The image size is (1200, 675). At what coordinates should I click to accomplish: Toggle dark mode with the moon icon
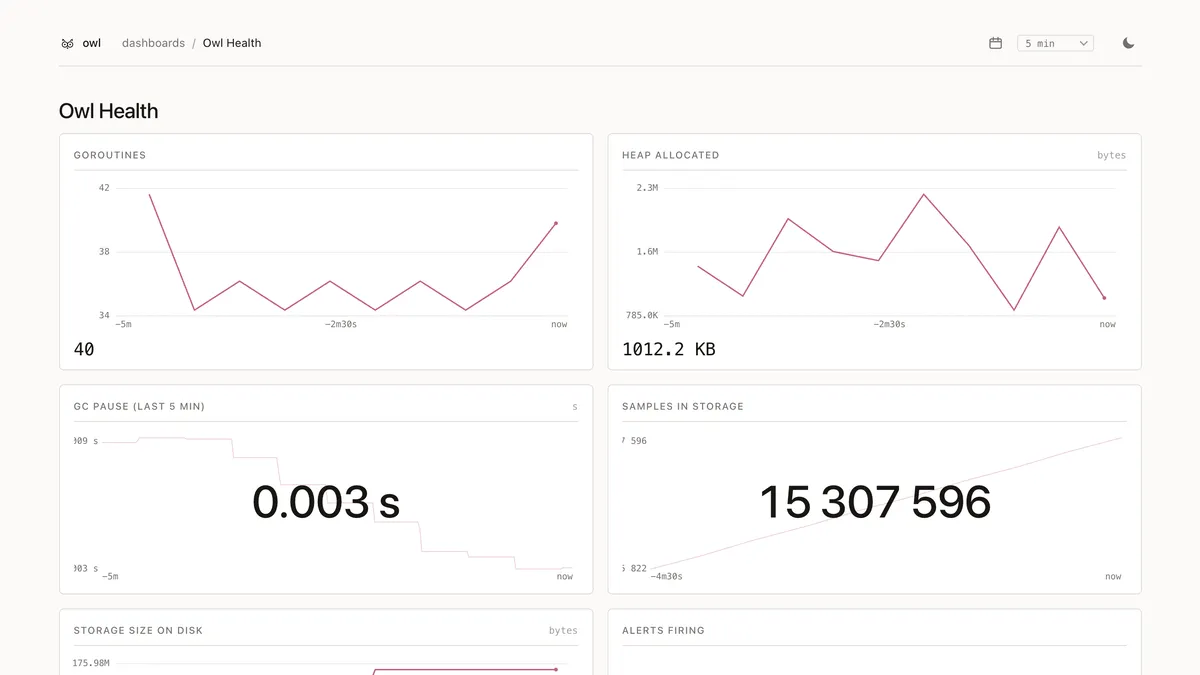coord(1128,43)
